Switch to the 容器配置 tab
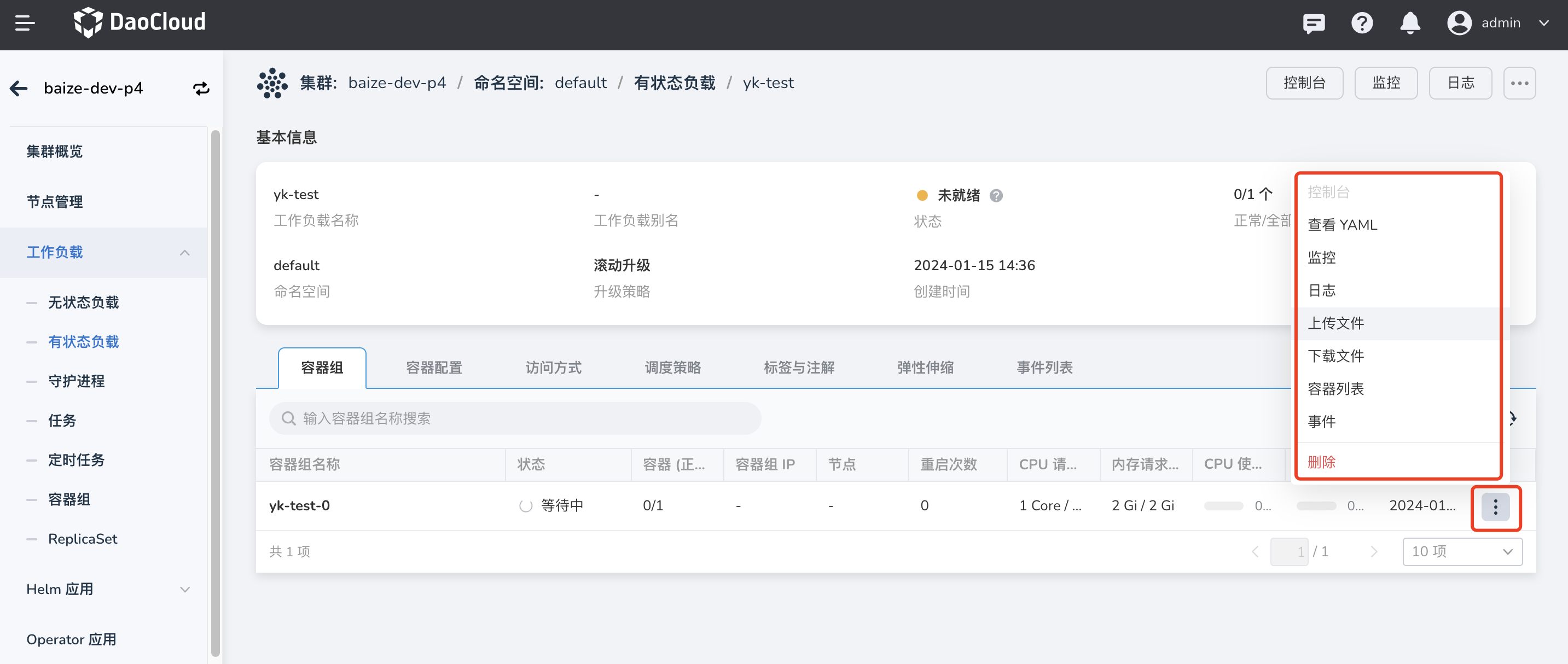The width and height of the screenshot is (1568, 664). [433, 368]
